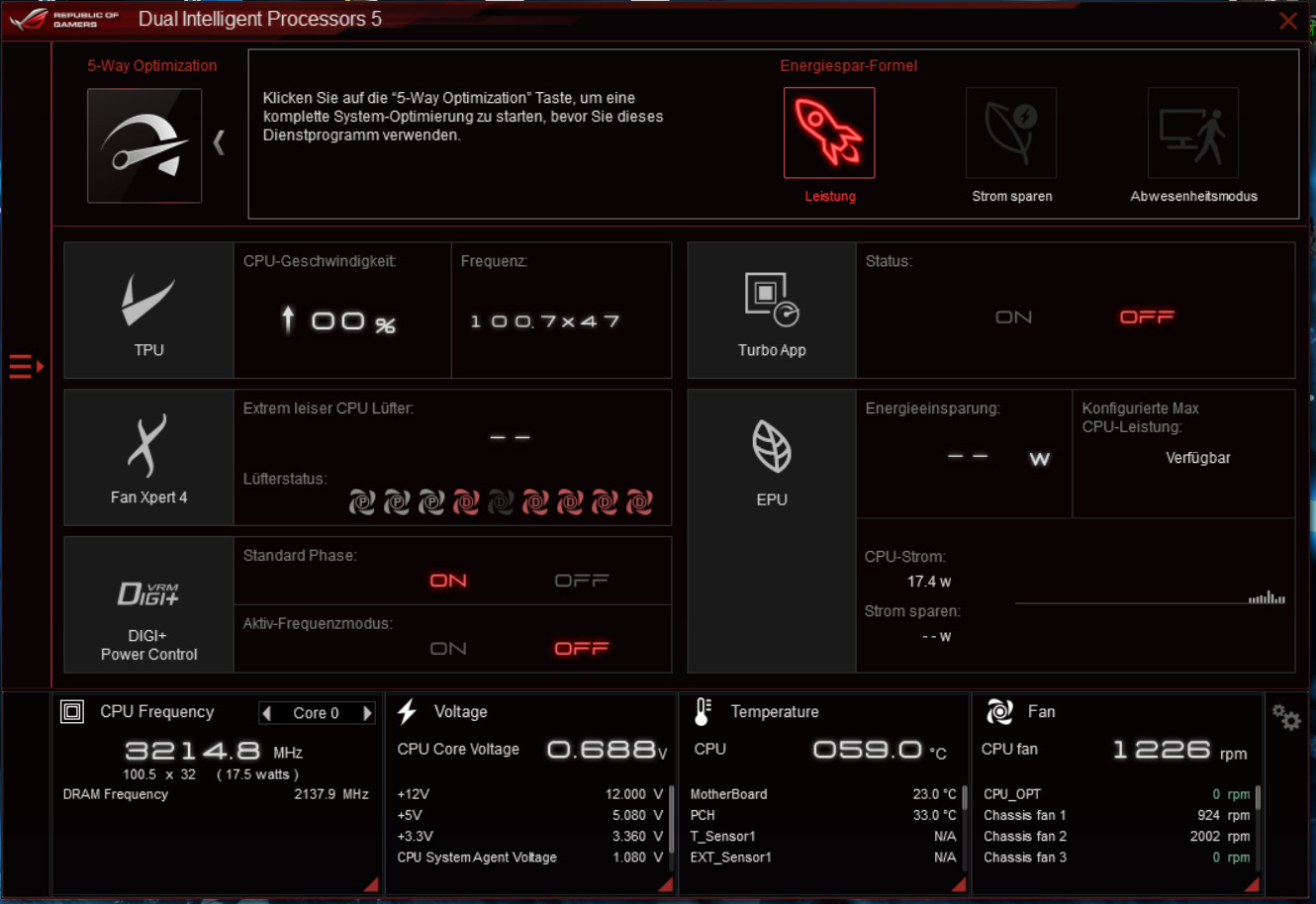This screenshot has height=904, width=1316.
Task: Open the Turbo App panel
Action: 772,311
